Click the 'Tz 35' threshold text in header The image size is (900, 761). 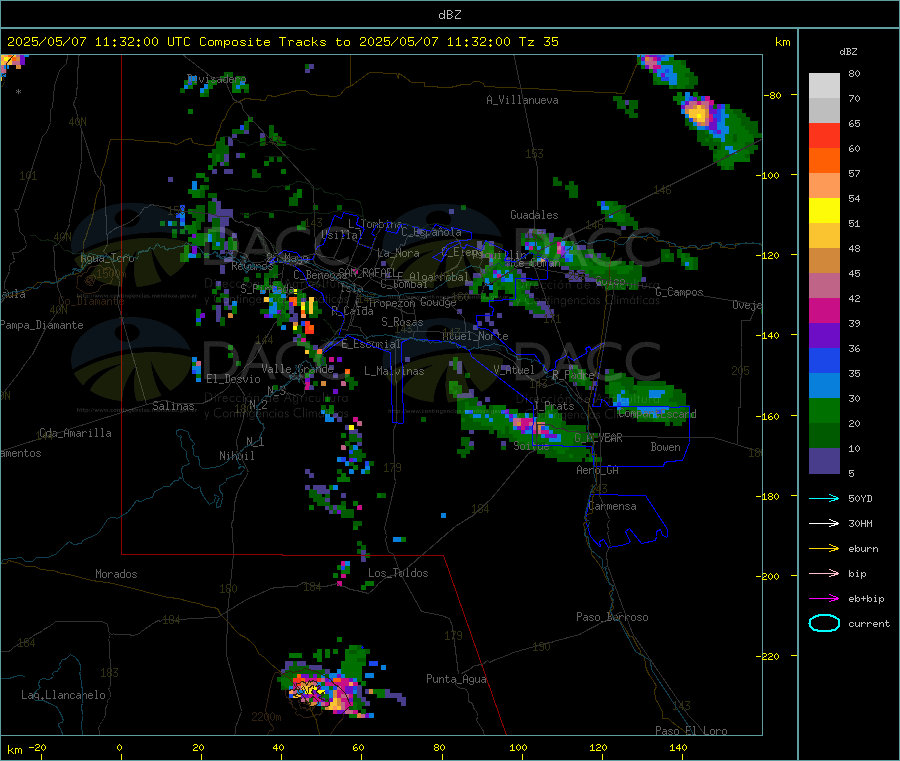coord(538,42)
